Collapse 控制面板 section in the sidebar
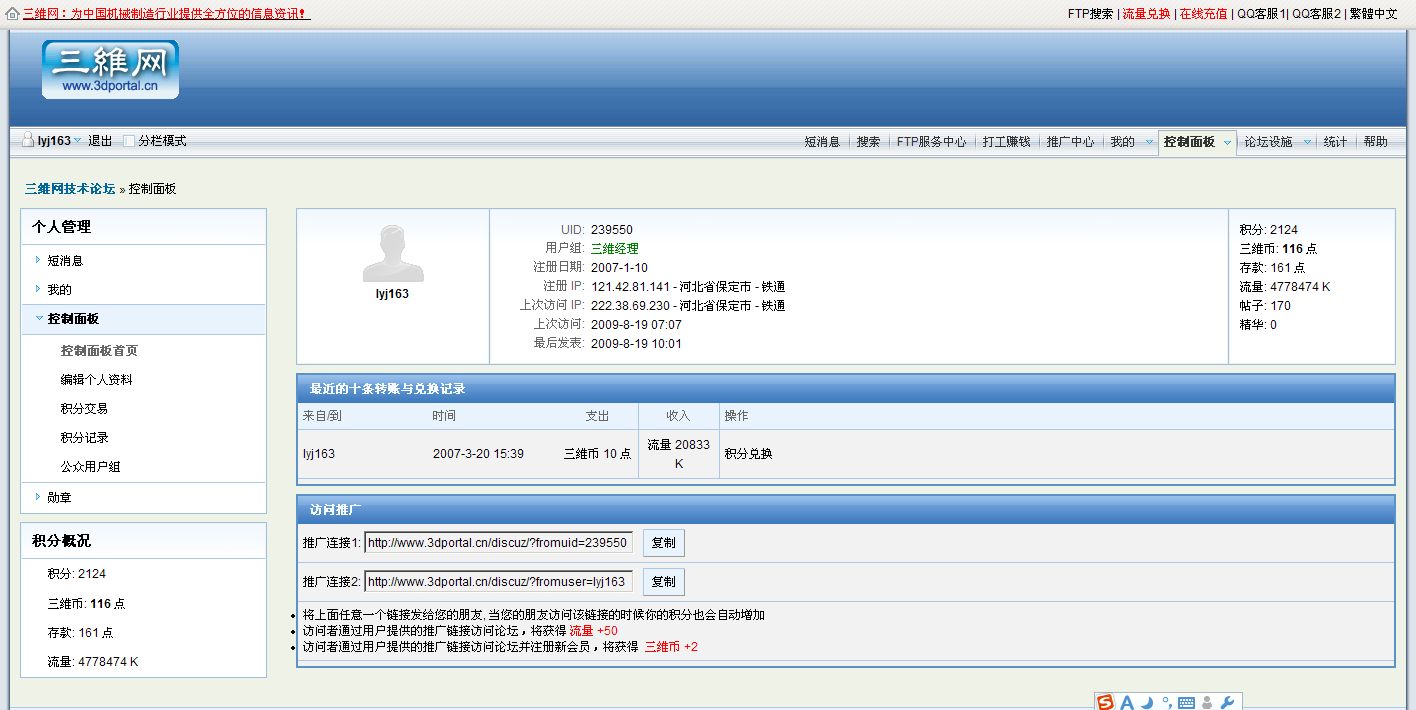Viewport: 1416px width, 710px height. coord(38,318)
